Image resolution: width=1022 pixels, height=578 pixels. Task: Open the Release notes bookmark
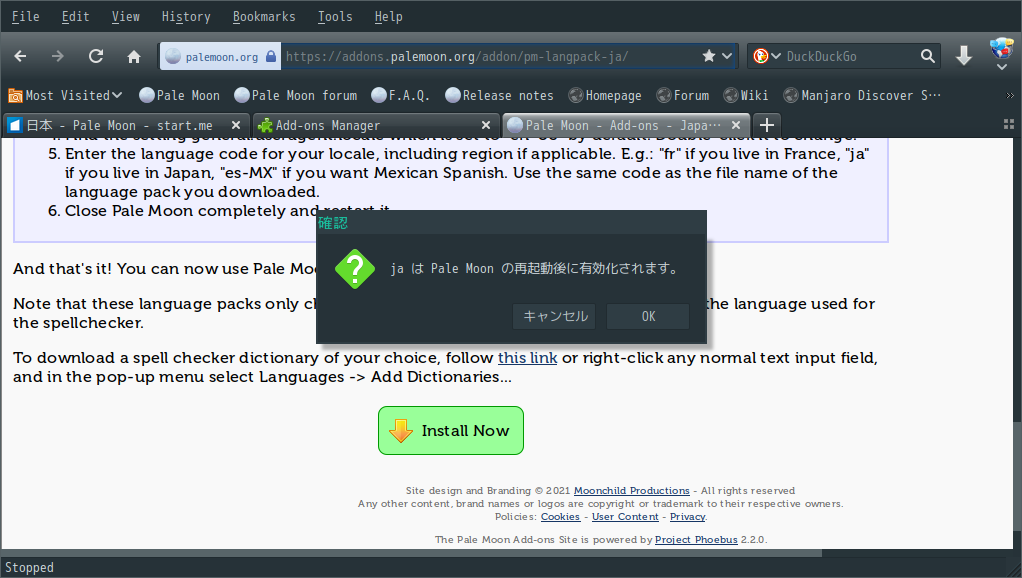point(499,96)
